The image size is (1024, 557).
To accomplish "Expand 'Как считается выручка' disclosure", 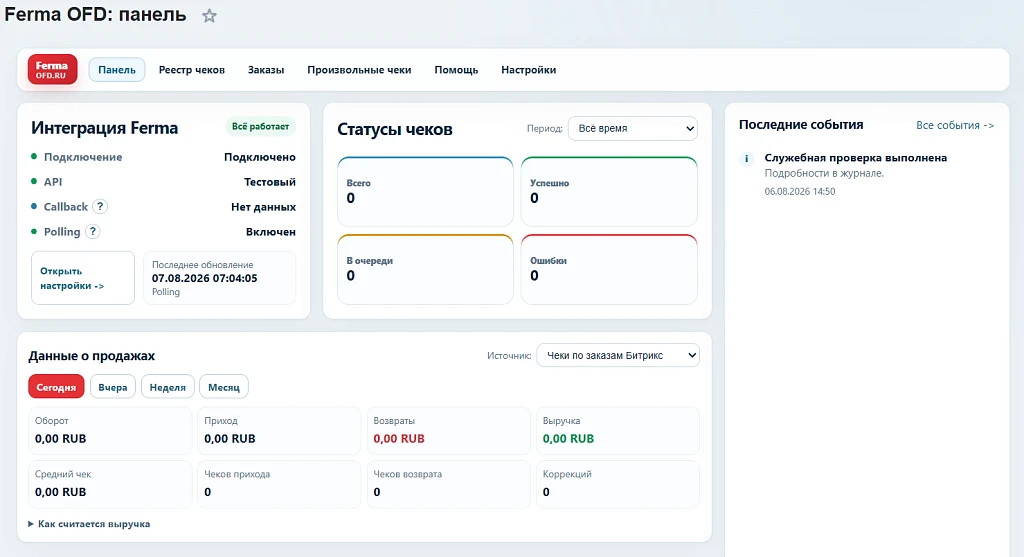I will click(89, 524).
